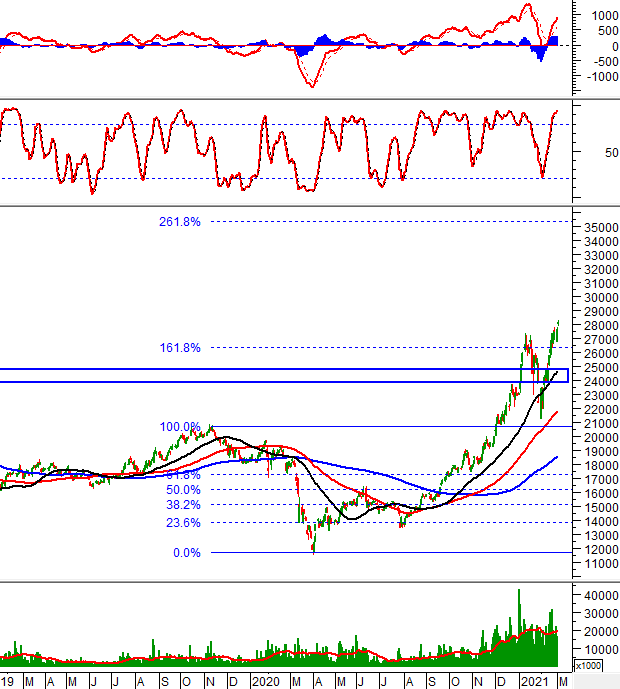
Task: Click the 261.8% Fibonacci level label
Action: [x=180, y=221]
